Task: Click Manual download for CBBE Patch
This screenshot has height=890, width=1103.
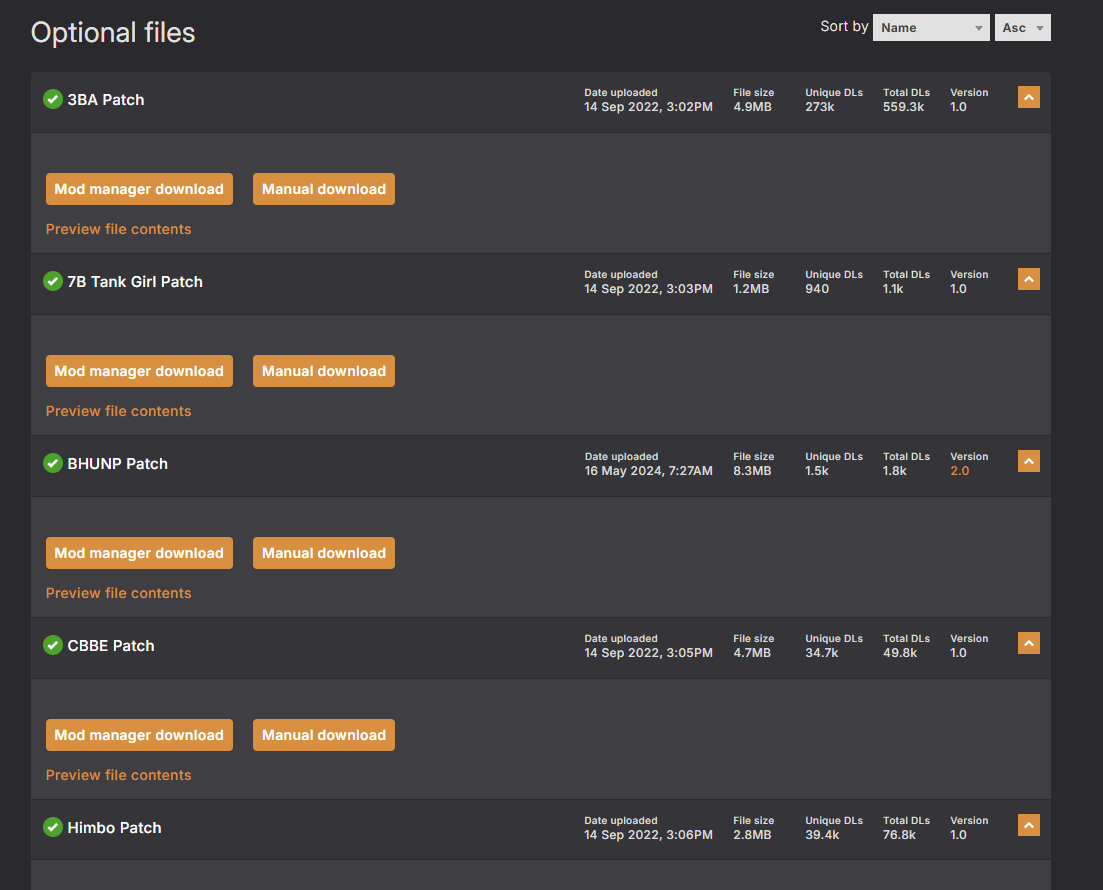Action: 323,735
